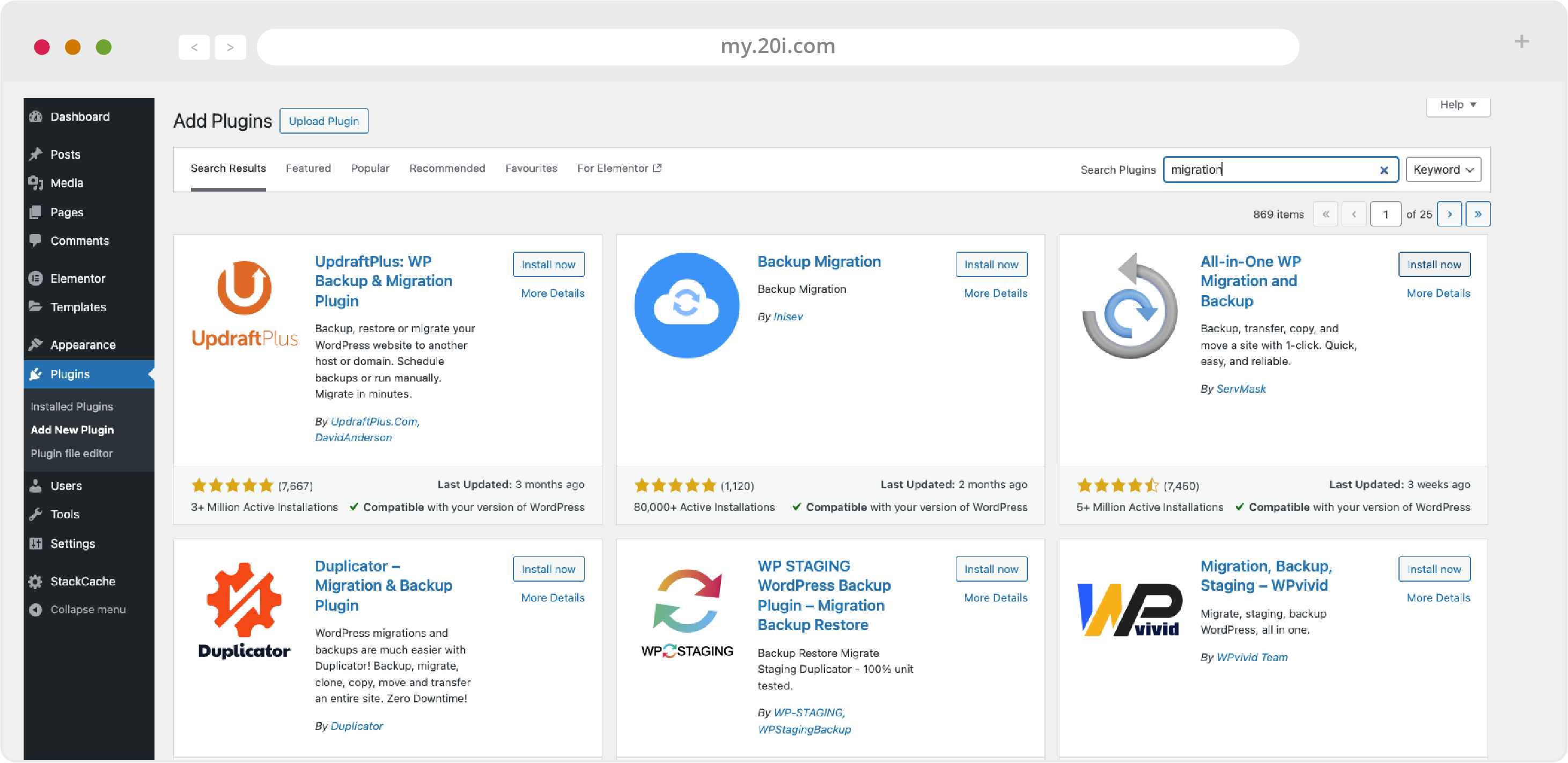
Task: Install Duplicator plugin now
Action: pyautogui.click(x=548, y=569)
